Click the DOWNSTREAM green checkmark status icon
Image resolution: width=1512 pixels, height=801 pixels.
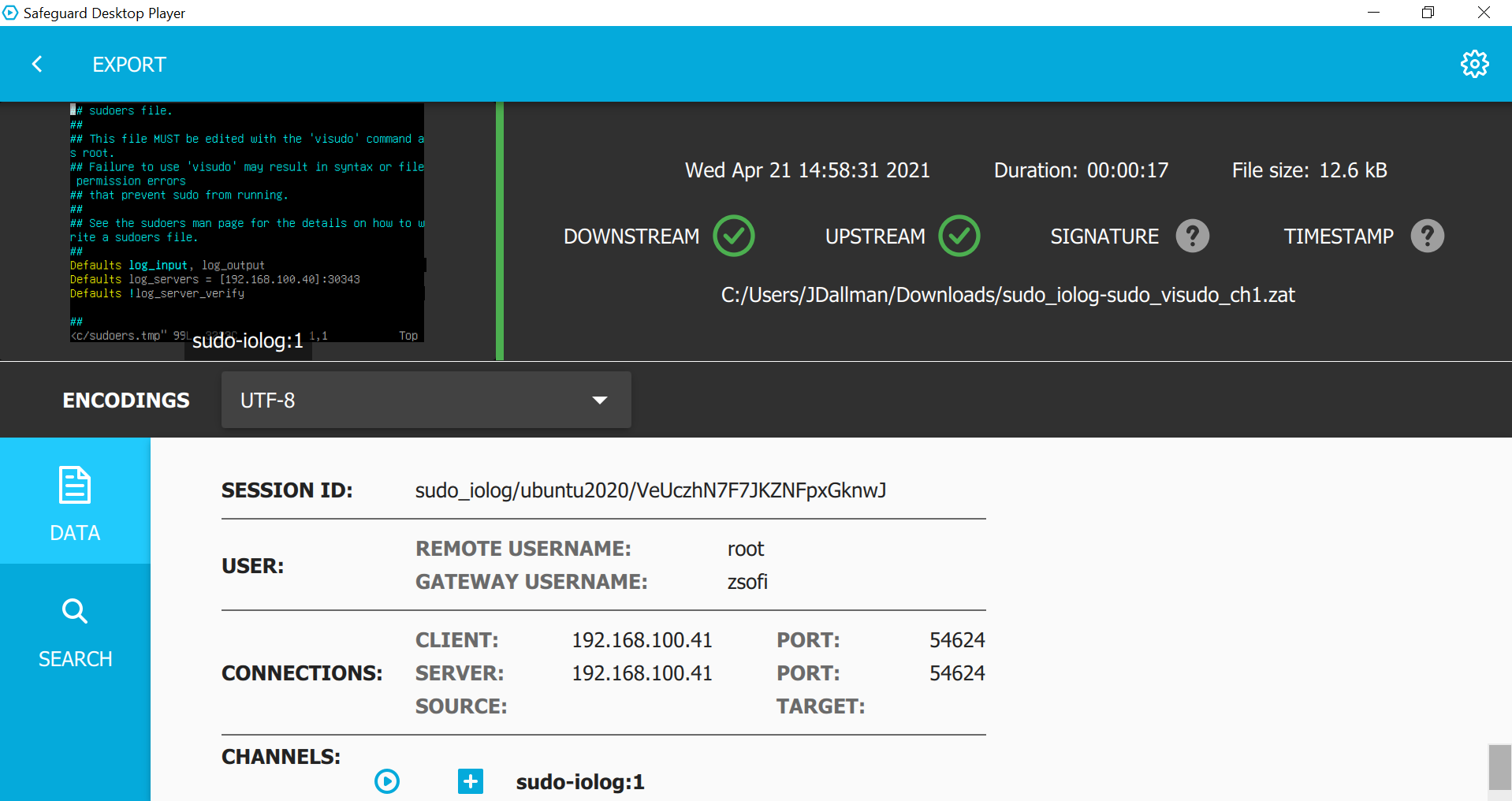[x=733, y=236]
